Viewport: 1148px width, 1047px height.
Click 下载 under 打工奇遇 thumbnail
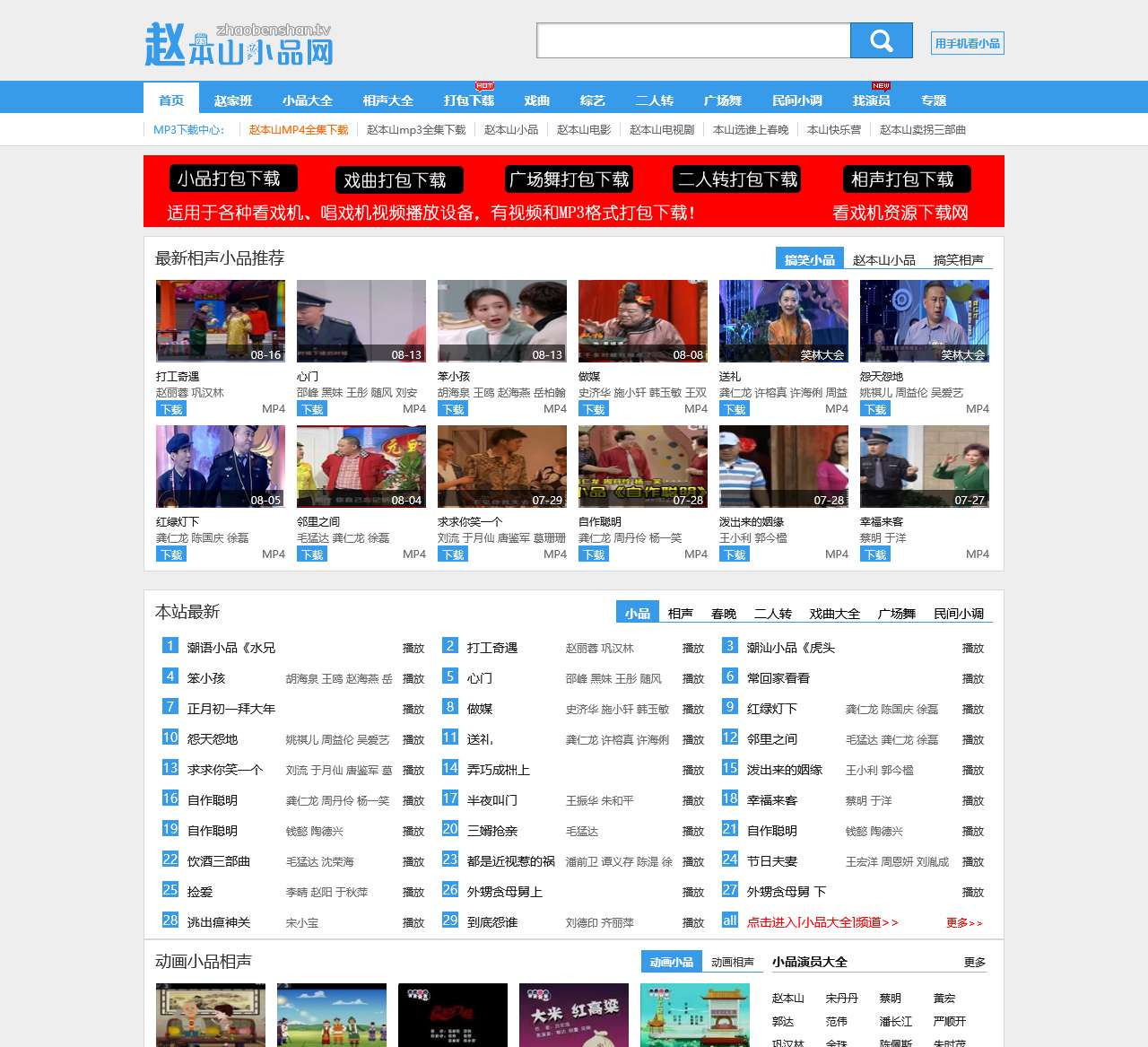click(171, 409)
